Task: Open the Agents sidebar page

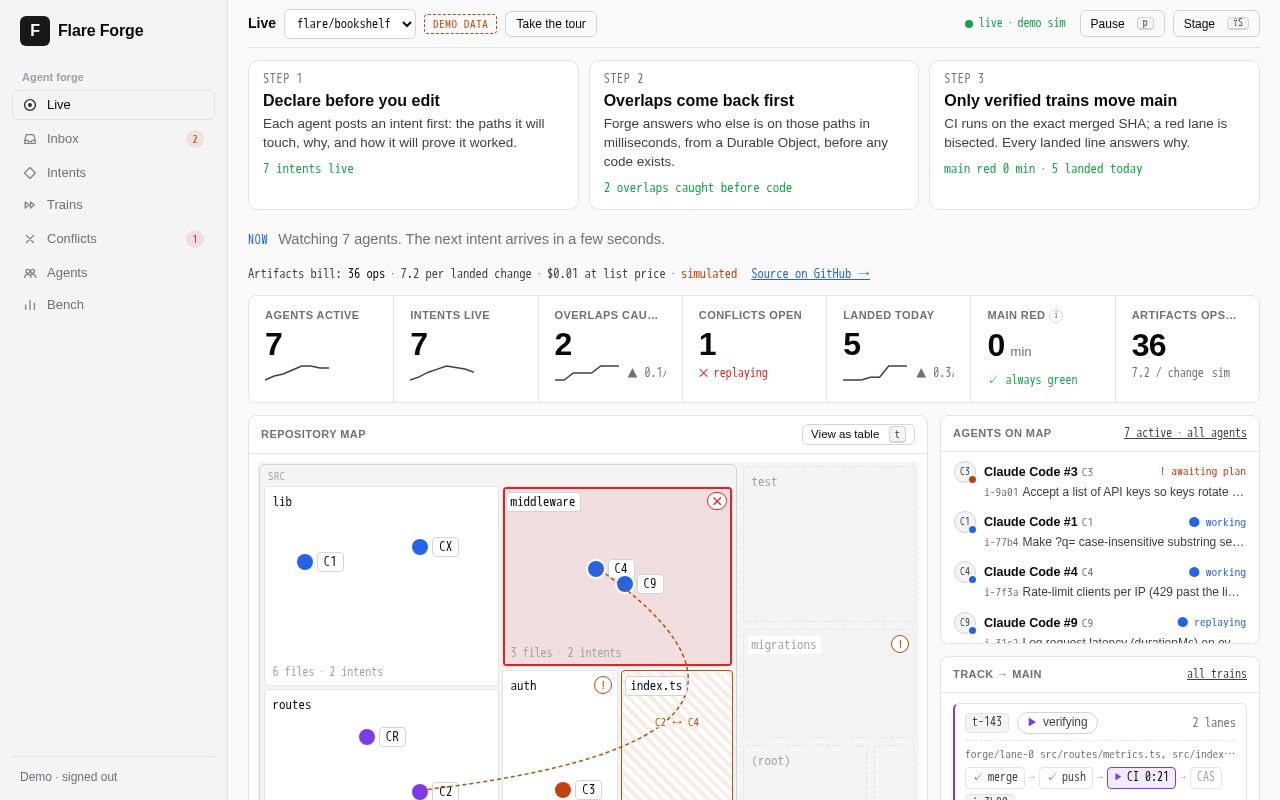Action: coord(113,272)
